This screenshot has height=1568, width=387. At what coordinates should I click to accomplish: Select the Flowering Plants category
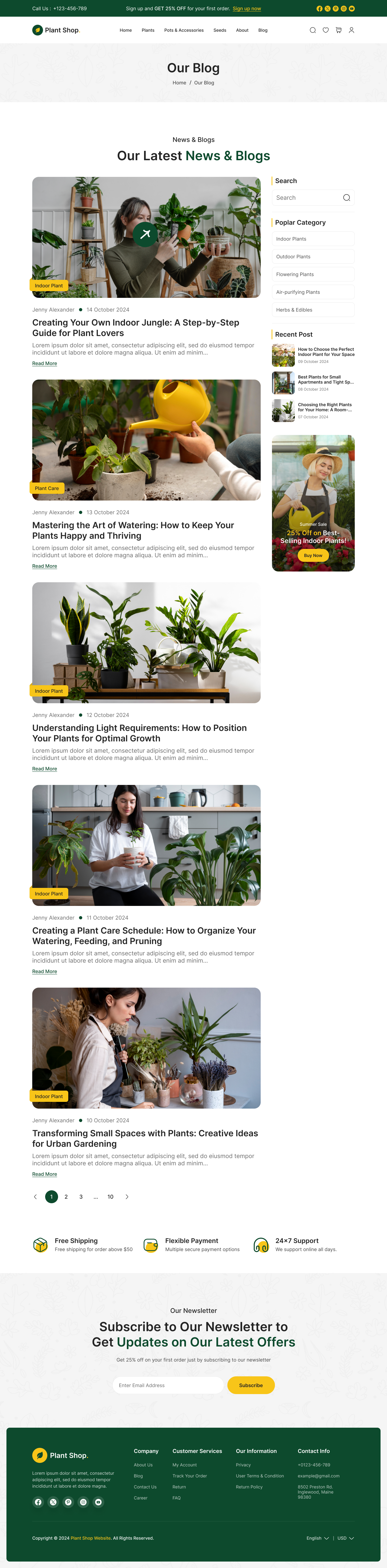coord(313,274)
